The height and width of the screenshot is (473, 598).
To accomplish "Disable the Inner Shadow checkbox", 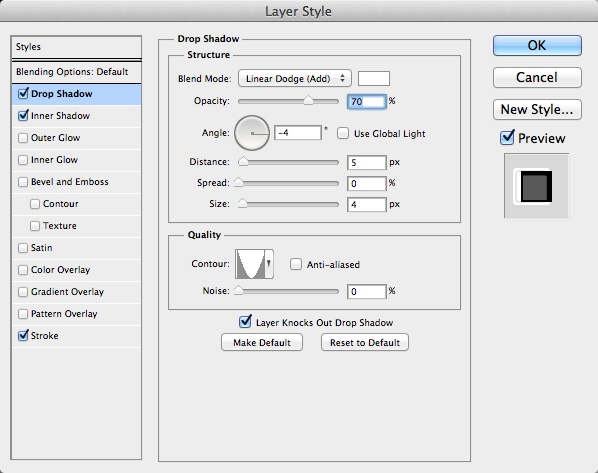I will (x=23, y=116).
